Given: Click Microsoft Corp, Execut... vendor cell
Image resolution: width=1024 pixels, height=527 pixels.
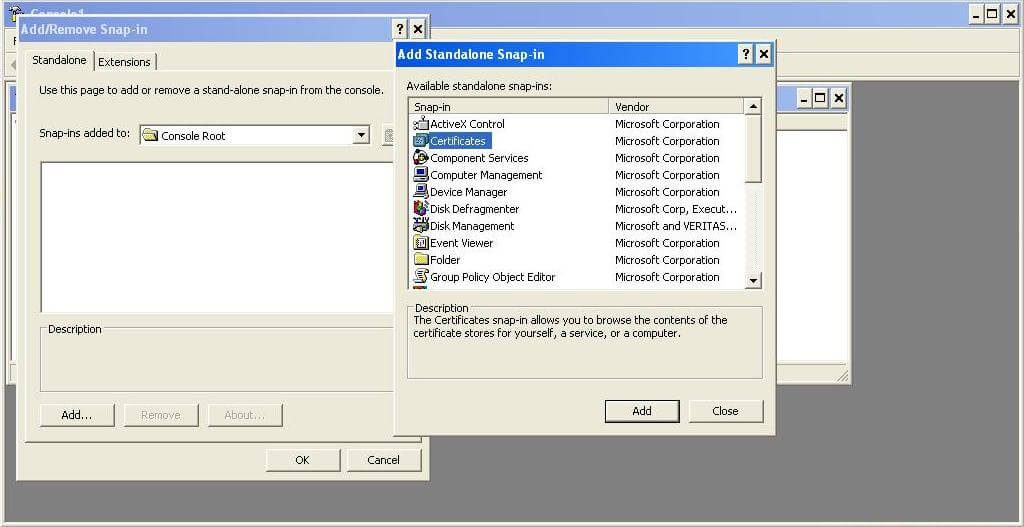Looking at the screenshot, I should pyautogui.click(x=676, y=209).
